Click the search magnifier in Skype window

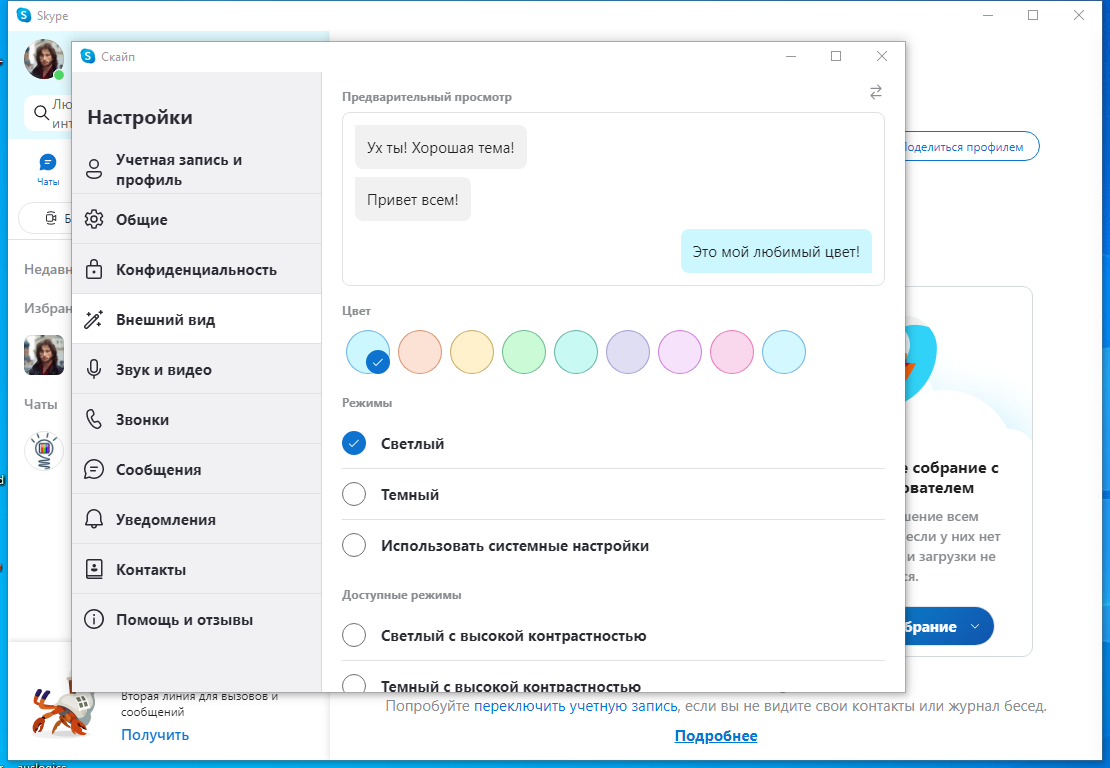(x=42, y=113)
